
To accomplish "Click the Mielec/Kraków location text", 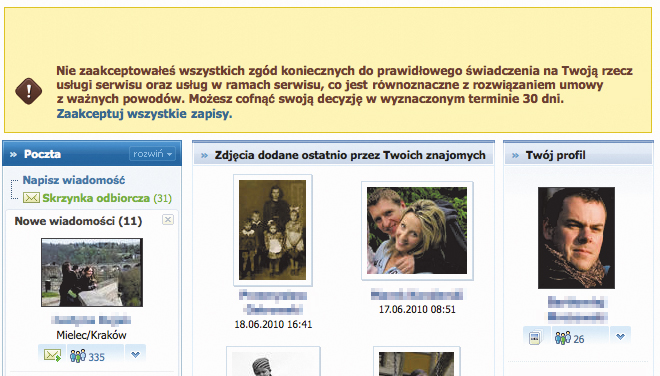I will point(91,335).
